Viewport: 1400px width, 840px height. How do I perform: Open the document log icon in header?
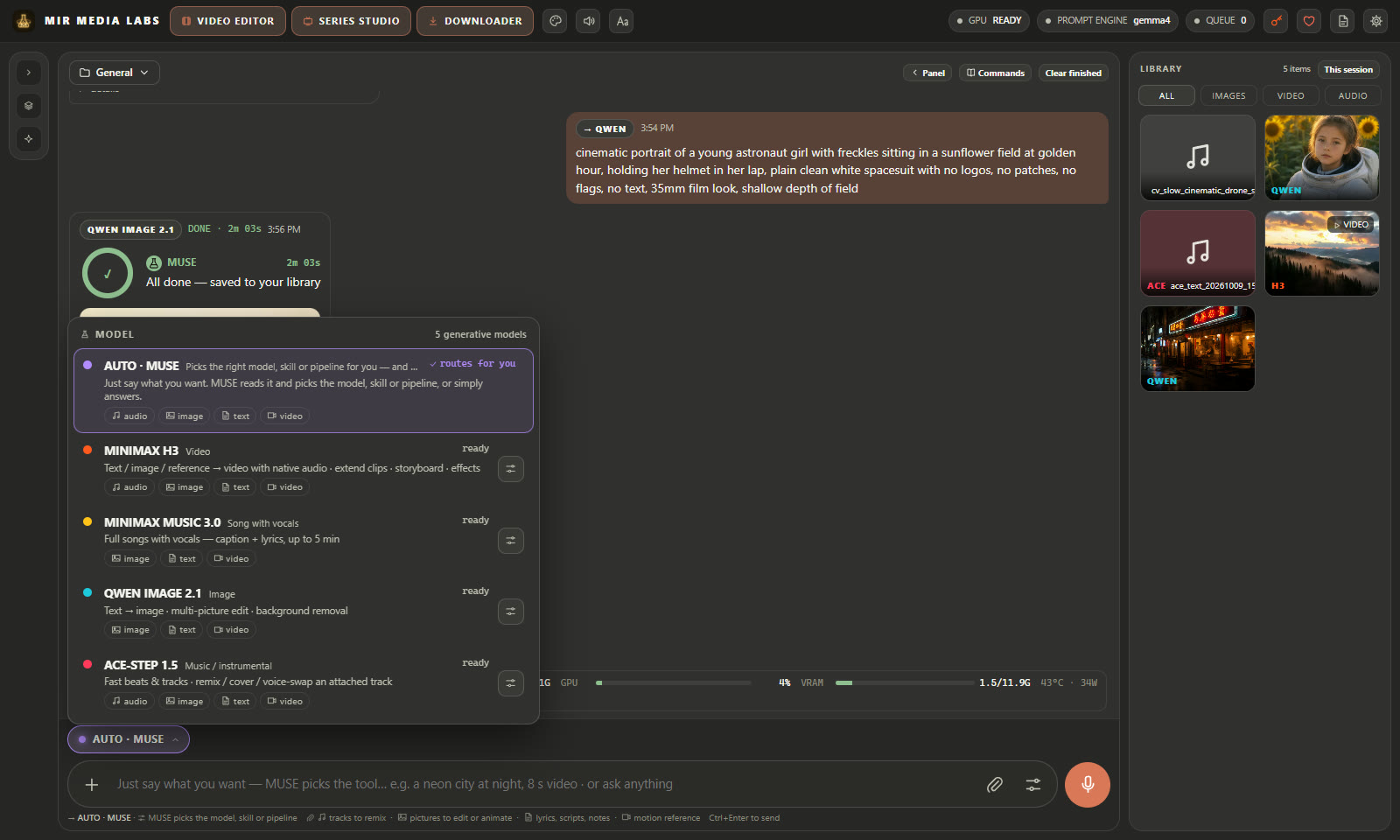tap(1343, 21)
